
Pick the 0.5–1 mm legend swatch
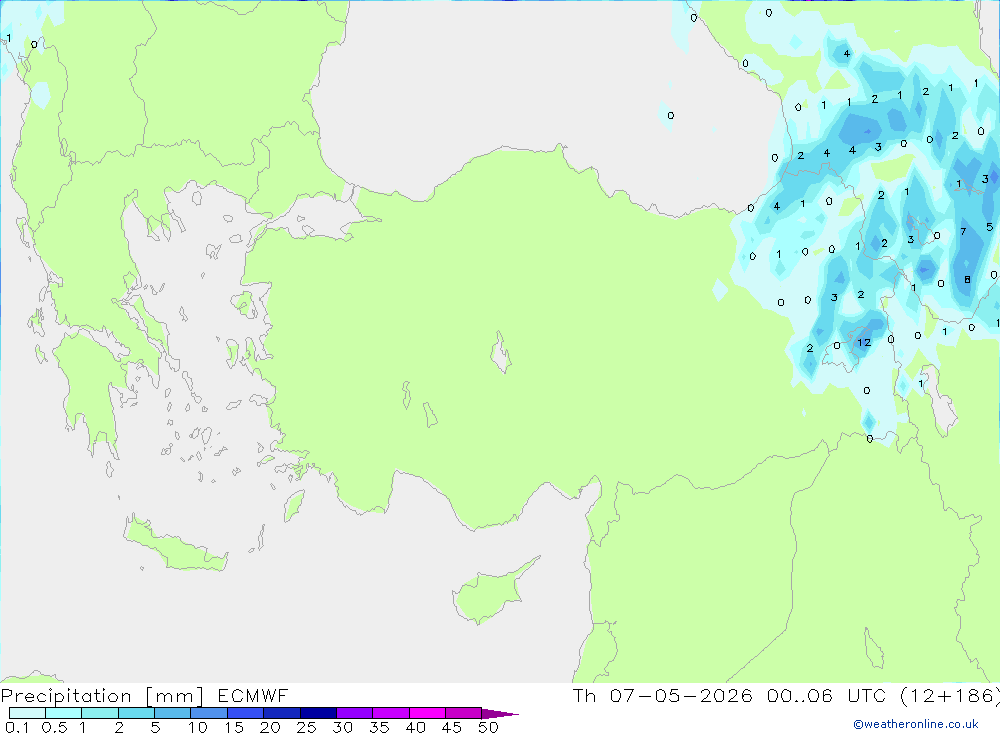tap(63, 713)
